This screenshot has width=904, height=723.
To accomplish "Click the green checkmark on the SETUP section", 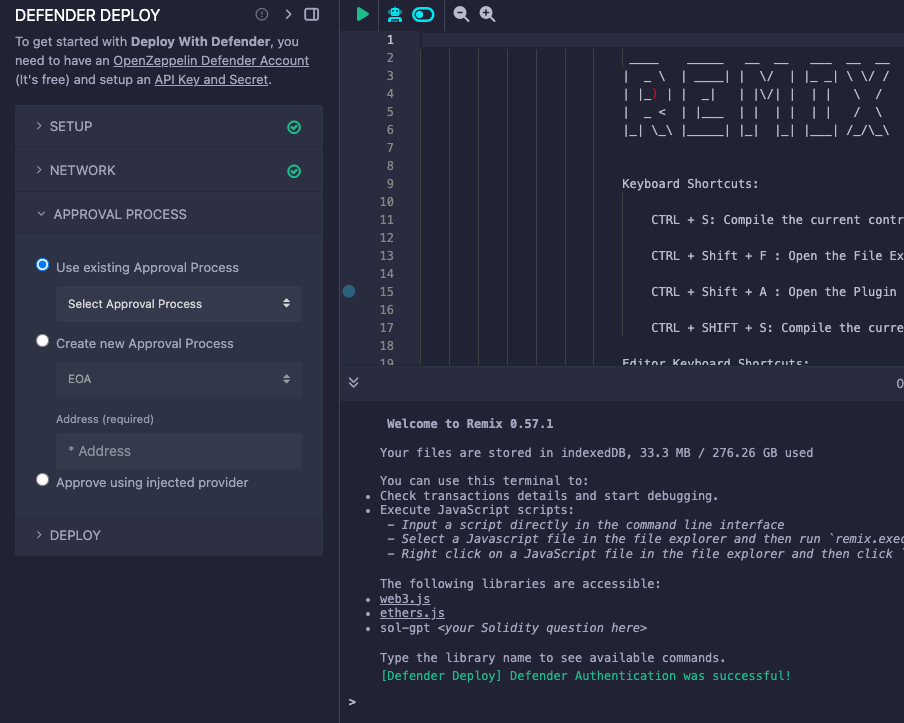I will tap(294, 127).
